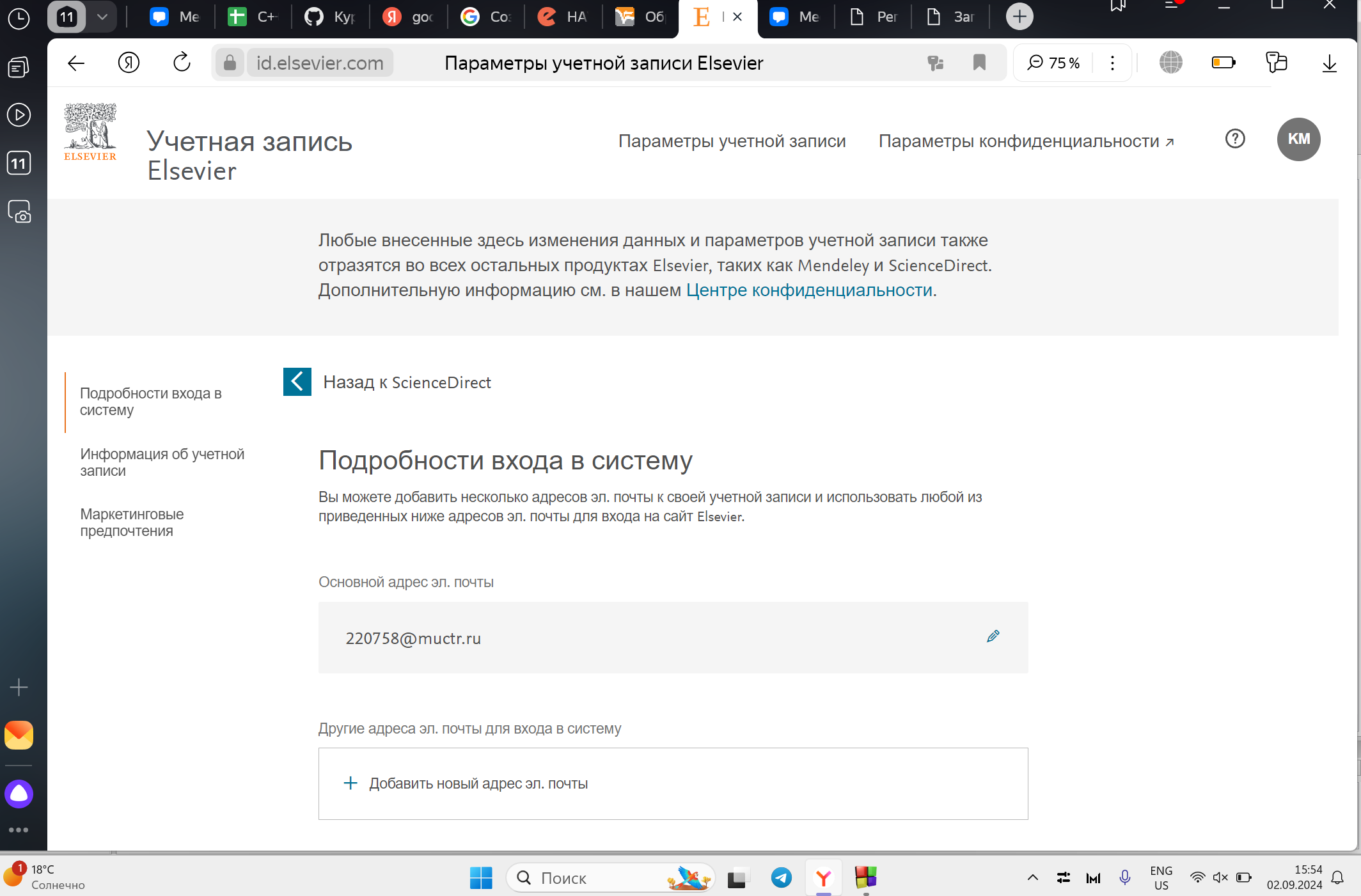Select Подробности входа в систему sidebar item
Viewport: 1361px width, 896px height.
pyautogui.click(x=151, y=402)
